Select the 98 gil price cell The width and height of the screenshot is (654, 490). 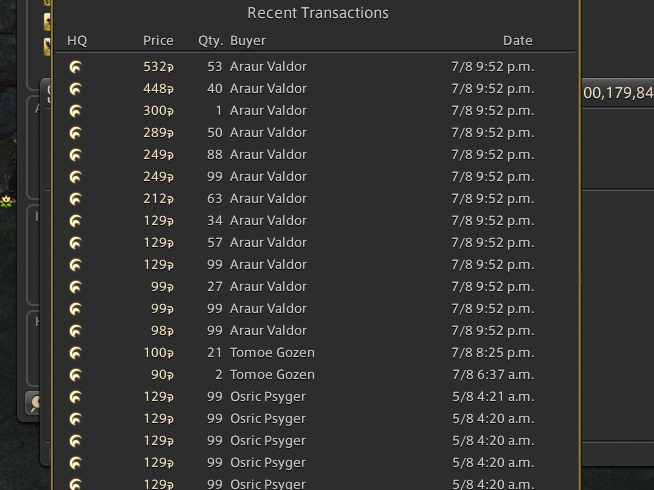pos(162,331)
